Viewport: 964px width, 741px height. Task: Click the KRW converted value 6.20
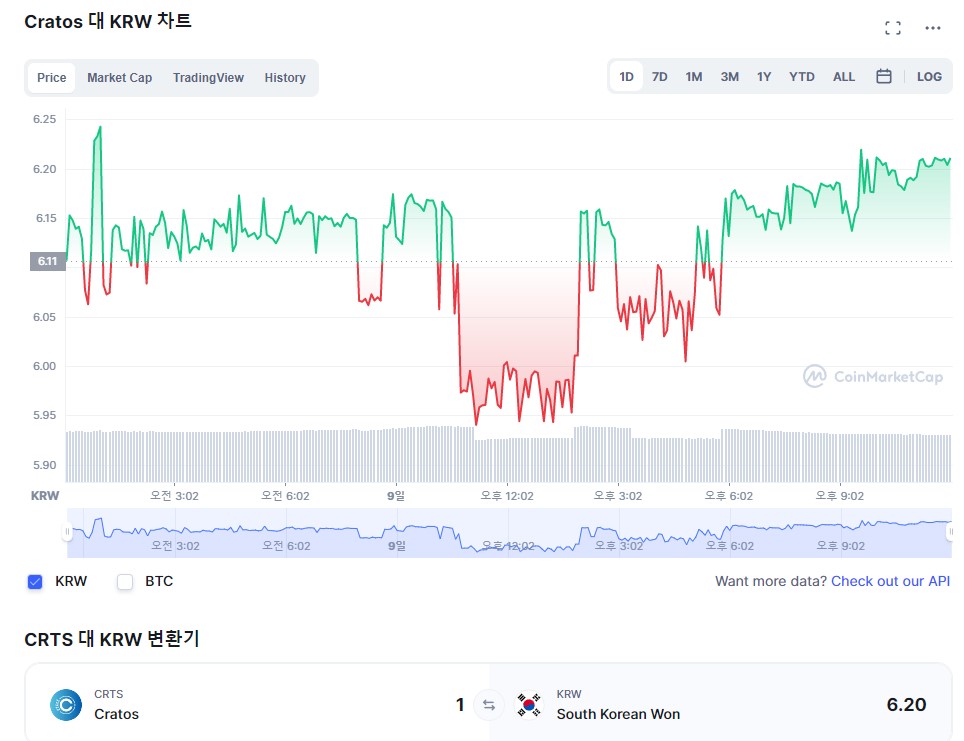906,705
